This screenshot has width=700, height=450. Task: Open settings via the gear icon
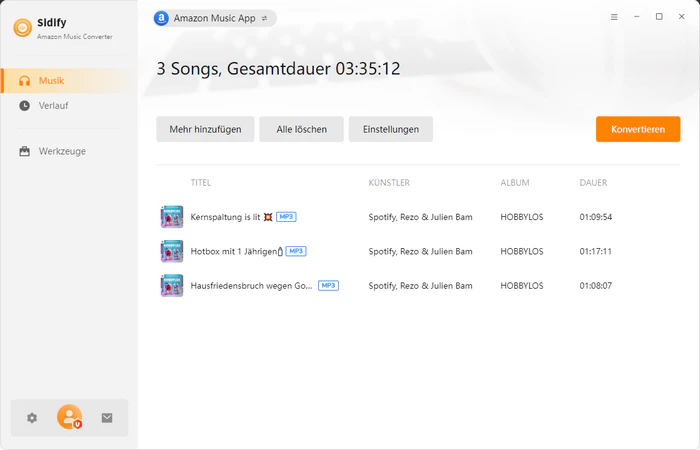pyautogui.click(x=32, y=418)
